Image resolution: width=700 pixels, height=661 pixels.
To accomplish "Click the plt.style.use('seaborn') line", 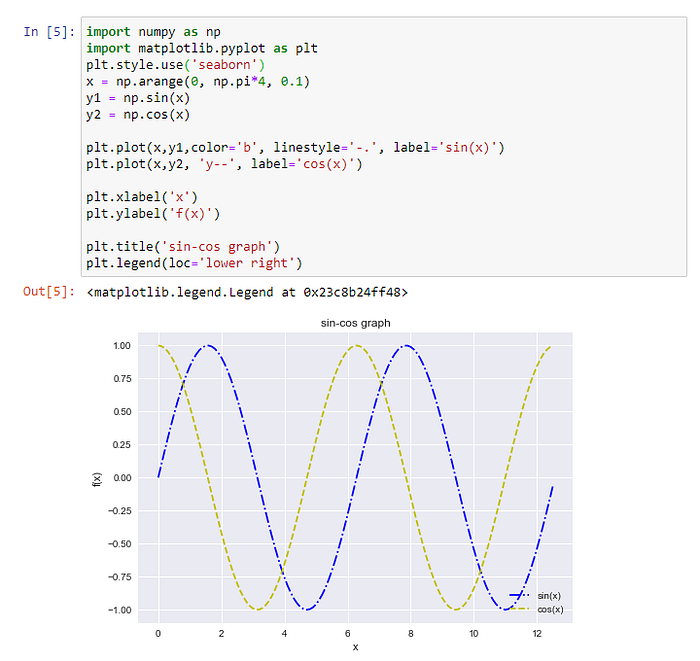I will (x=175, y=65).
